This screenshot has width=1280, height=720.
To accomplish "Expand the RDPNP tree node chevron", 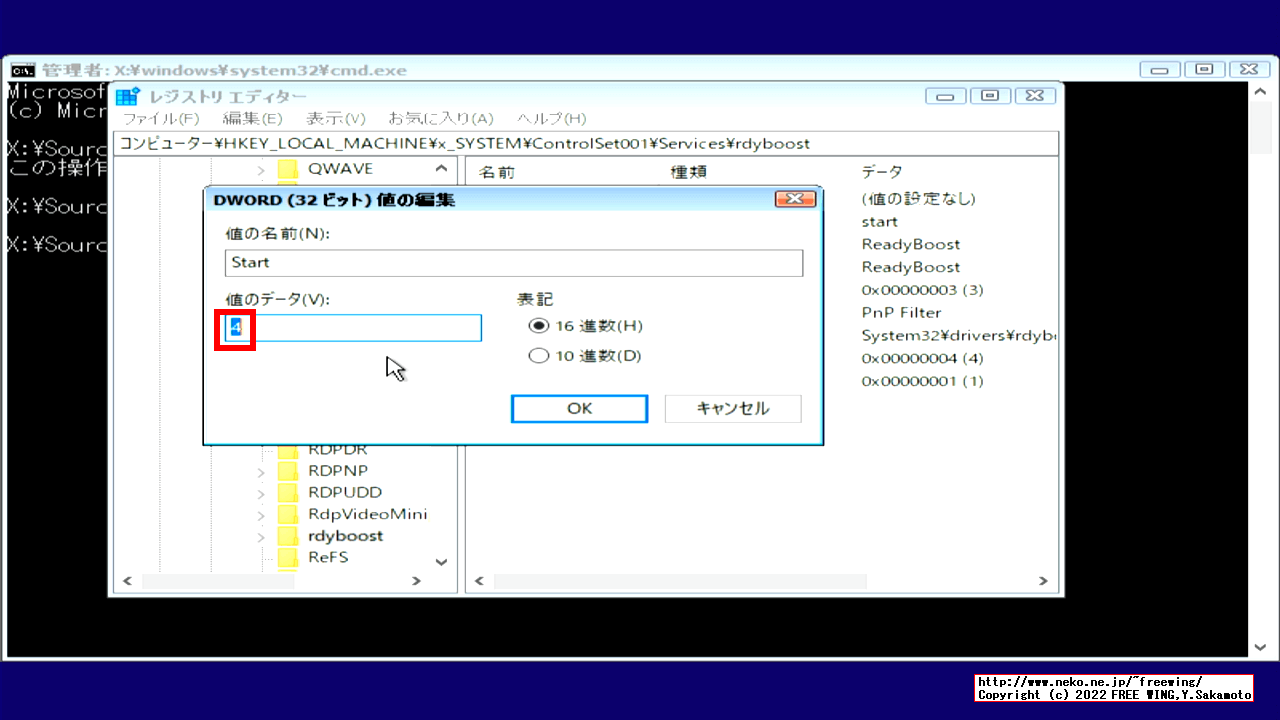I will pyautogui.click(x=260, y=470).
